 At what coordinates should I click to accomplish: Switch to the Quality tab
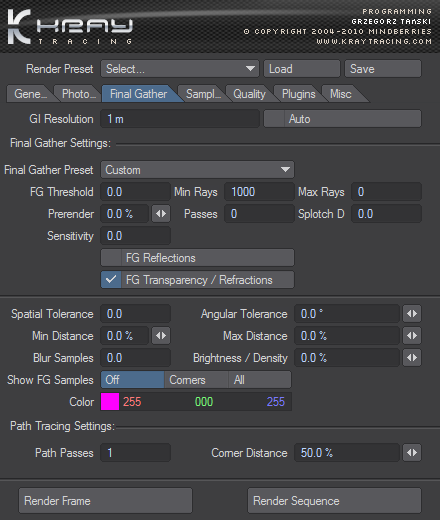pyautogui.click(x=249, y=94)
